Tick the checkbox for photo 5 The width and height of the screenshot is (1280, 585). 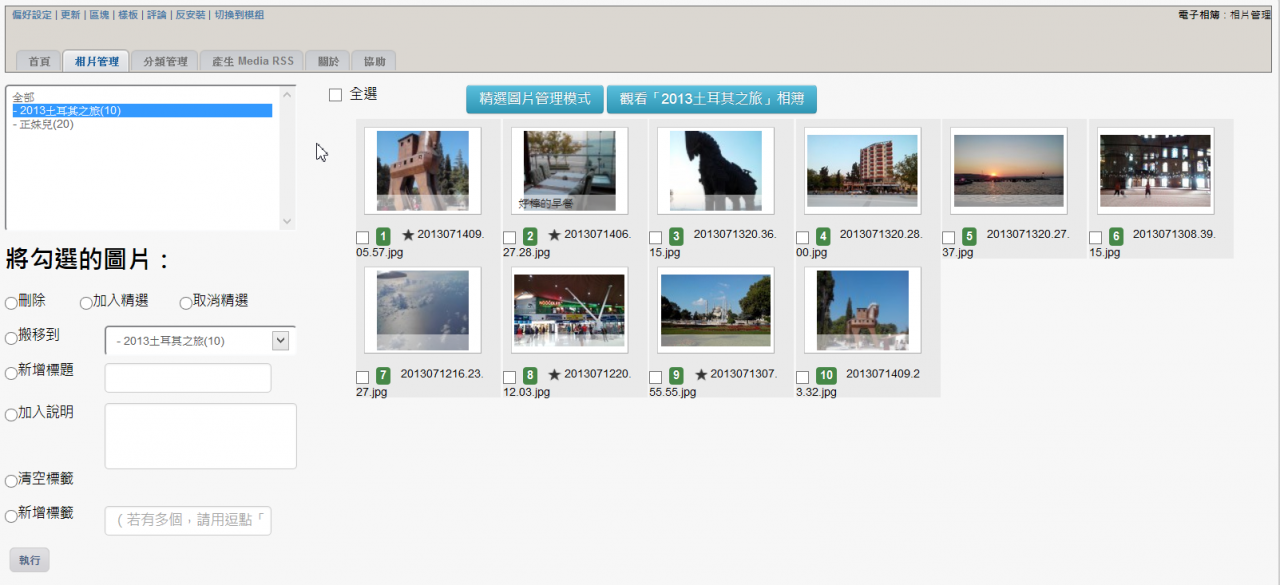[x=949, y=238]
